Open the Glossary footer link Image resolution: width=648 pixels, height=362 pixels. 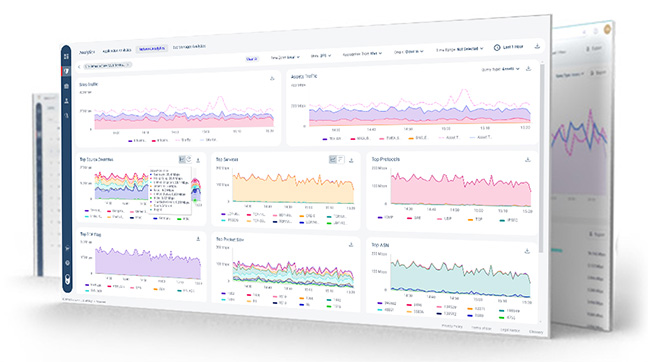[536, 331]
